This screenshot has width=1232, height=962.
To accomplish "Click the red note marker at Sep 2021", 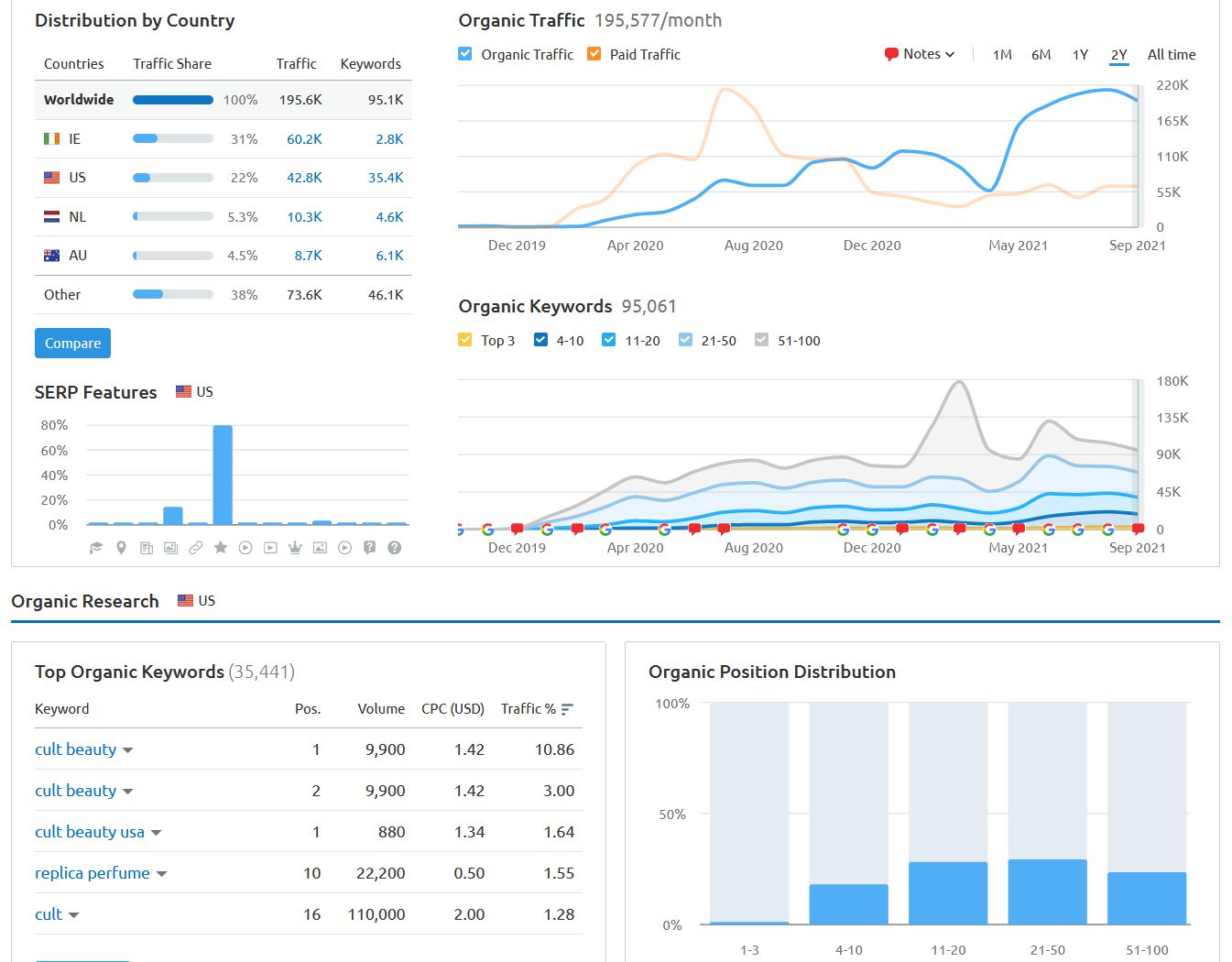I will (1138, 529).
